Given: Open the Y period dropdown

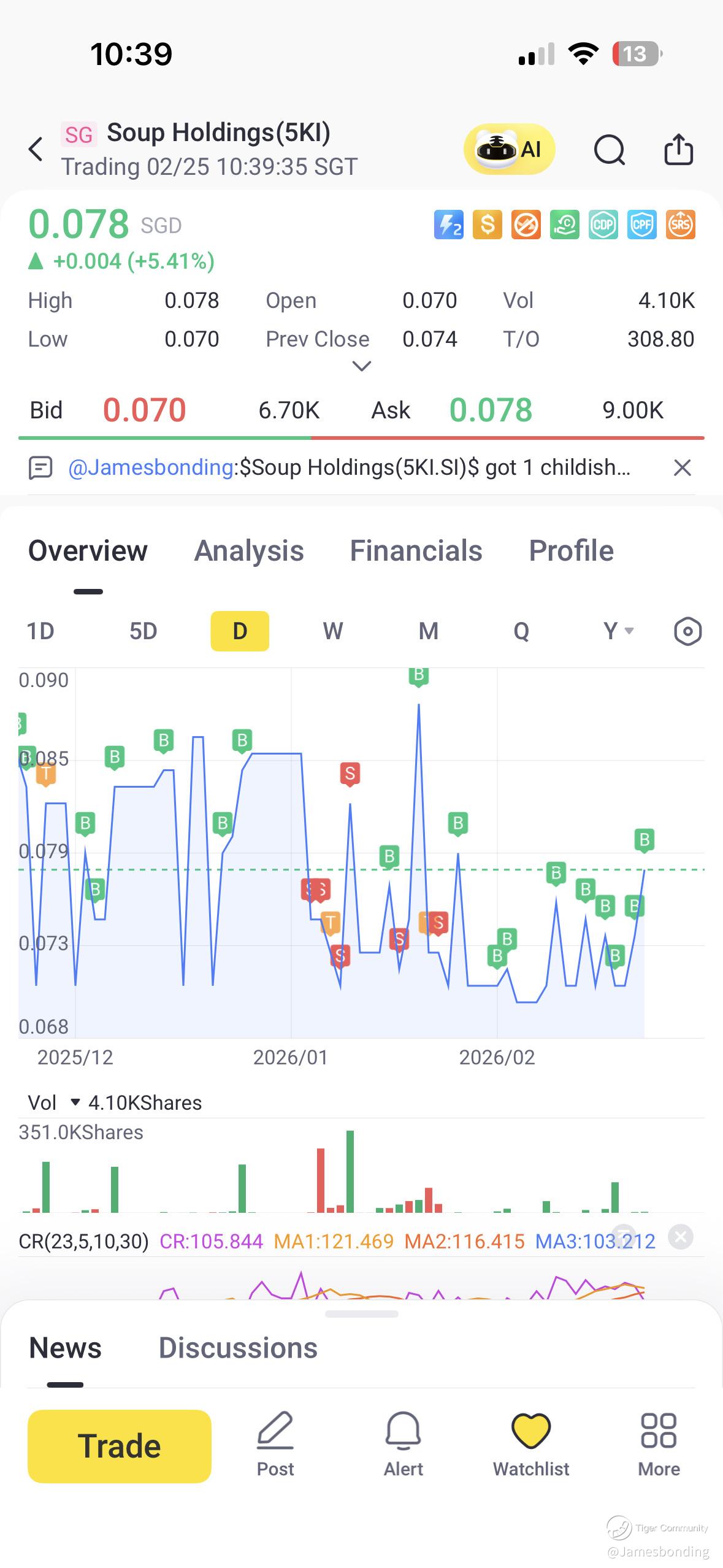Looking at the screenshot, I should click(618, 631).
